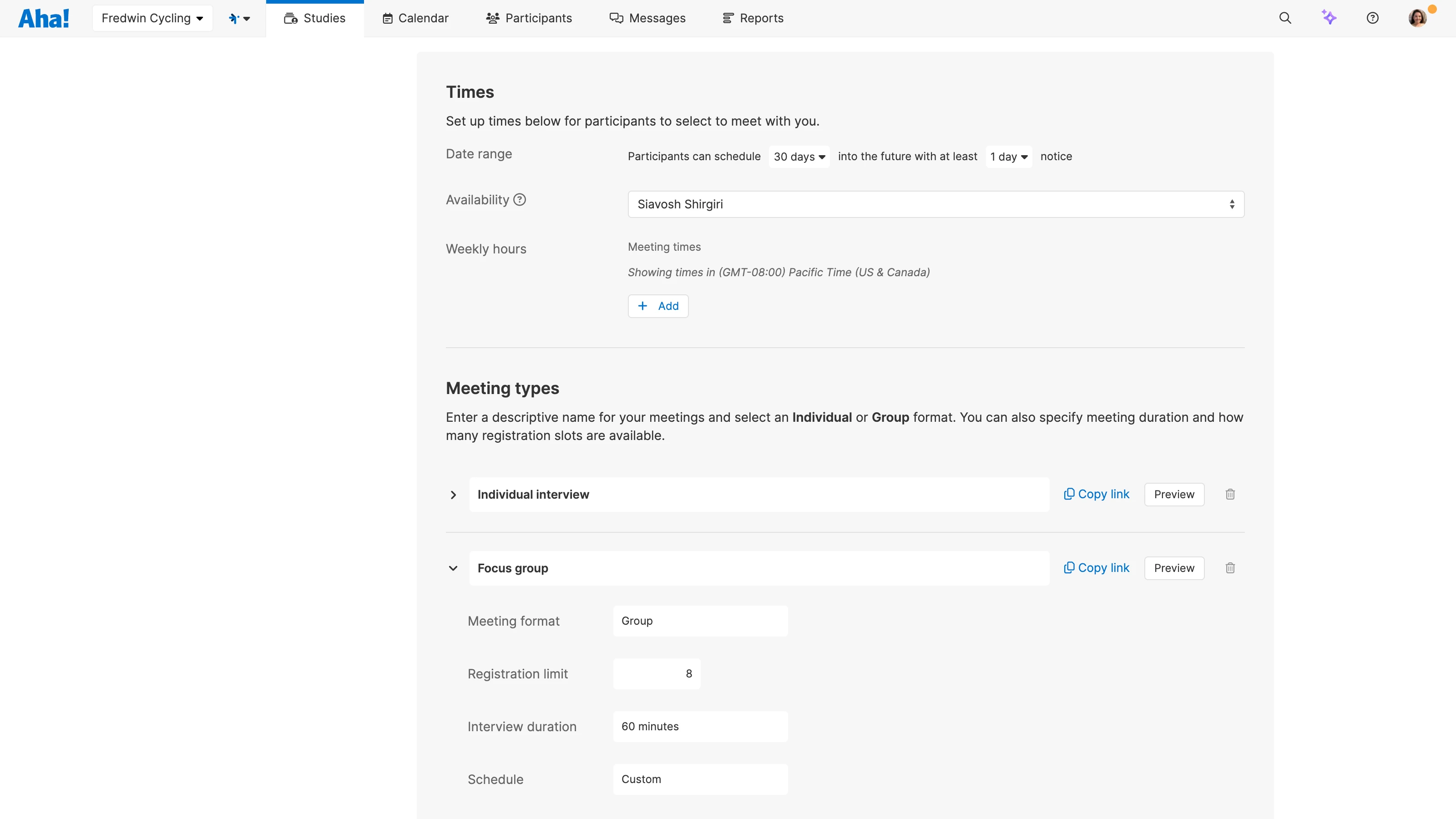Open the Fredwin Cycling workspace dropdown

tap(152, 18)
